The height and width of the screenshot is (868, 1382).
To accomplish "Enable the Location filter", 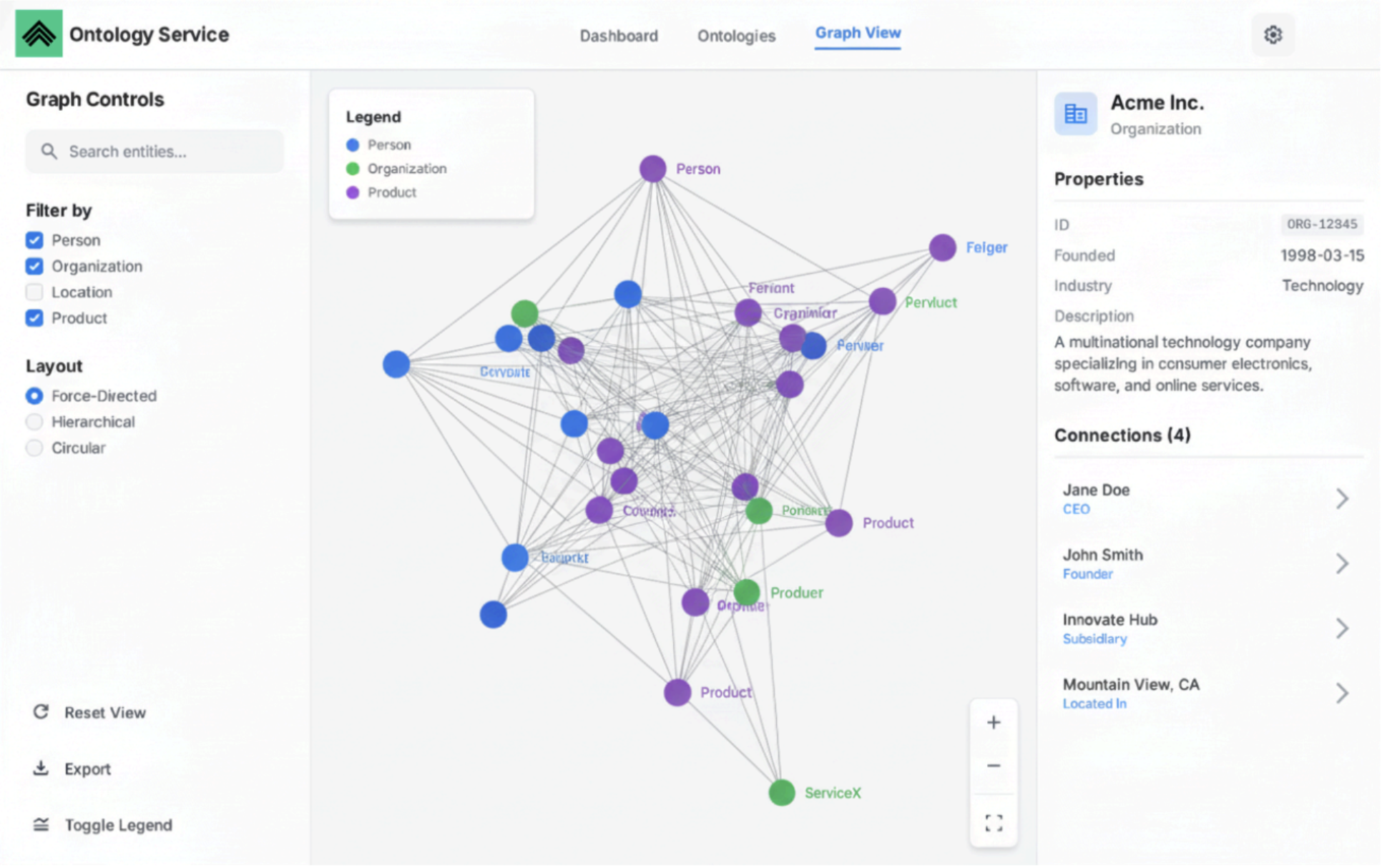I will point(34,292).
